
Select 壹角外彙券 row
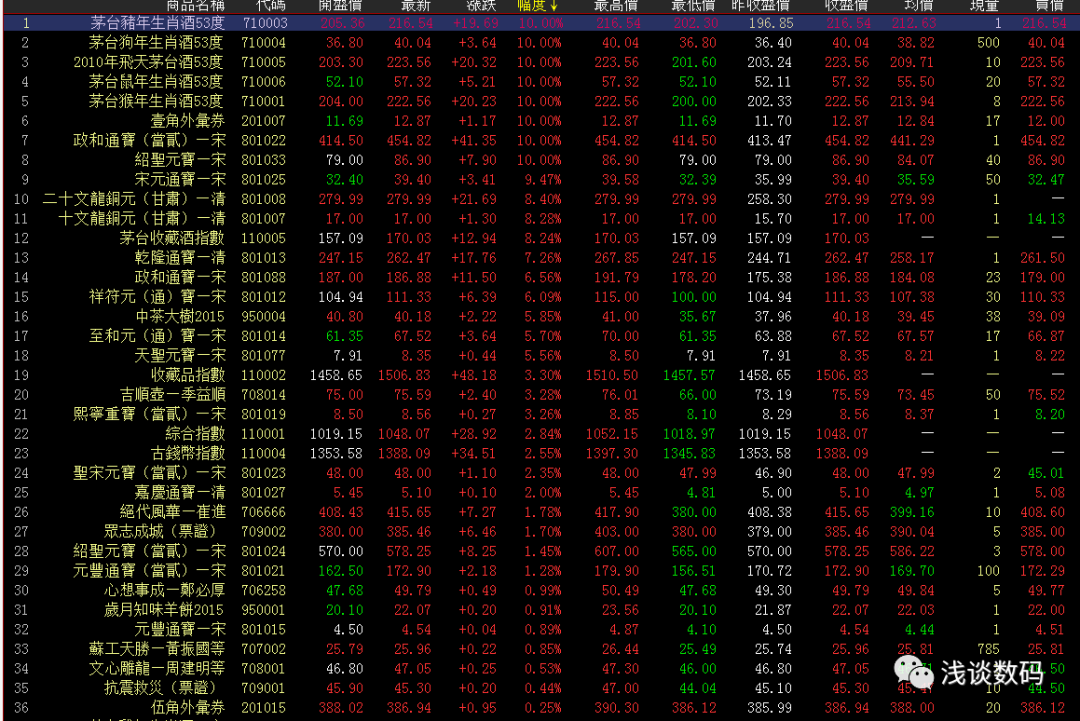click(x=540, y=121)
